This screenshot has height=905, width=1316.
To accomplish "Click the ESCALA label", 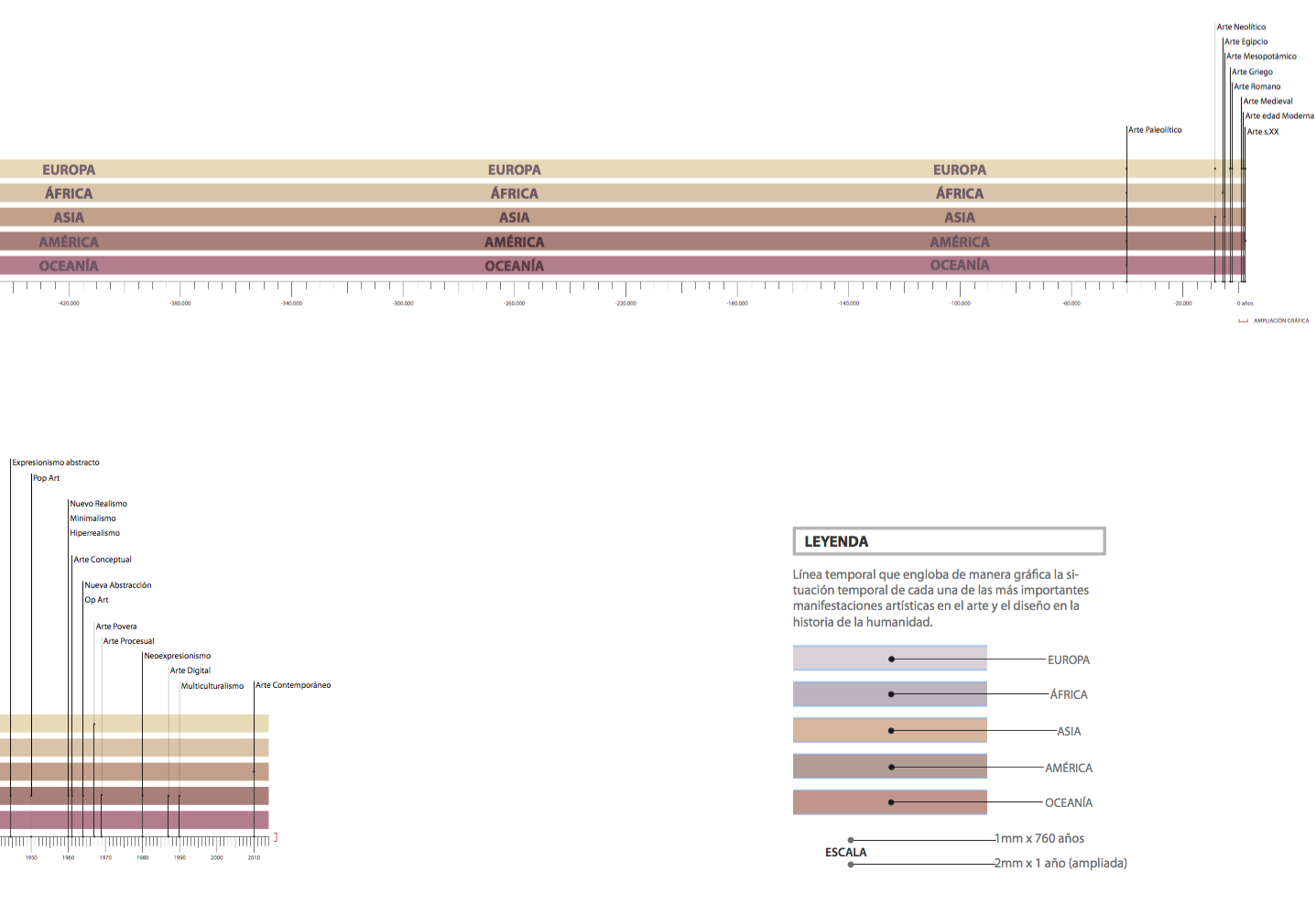I will point(845,853).
